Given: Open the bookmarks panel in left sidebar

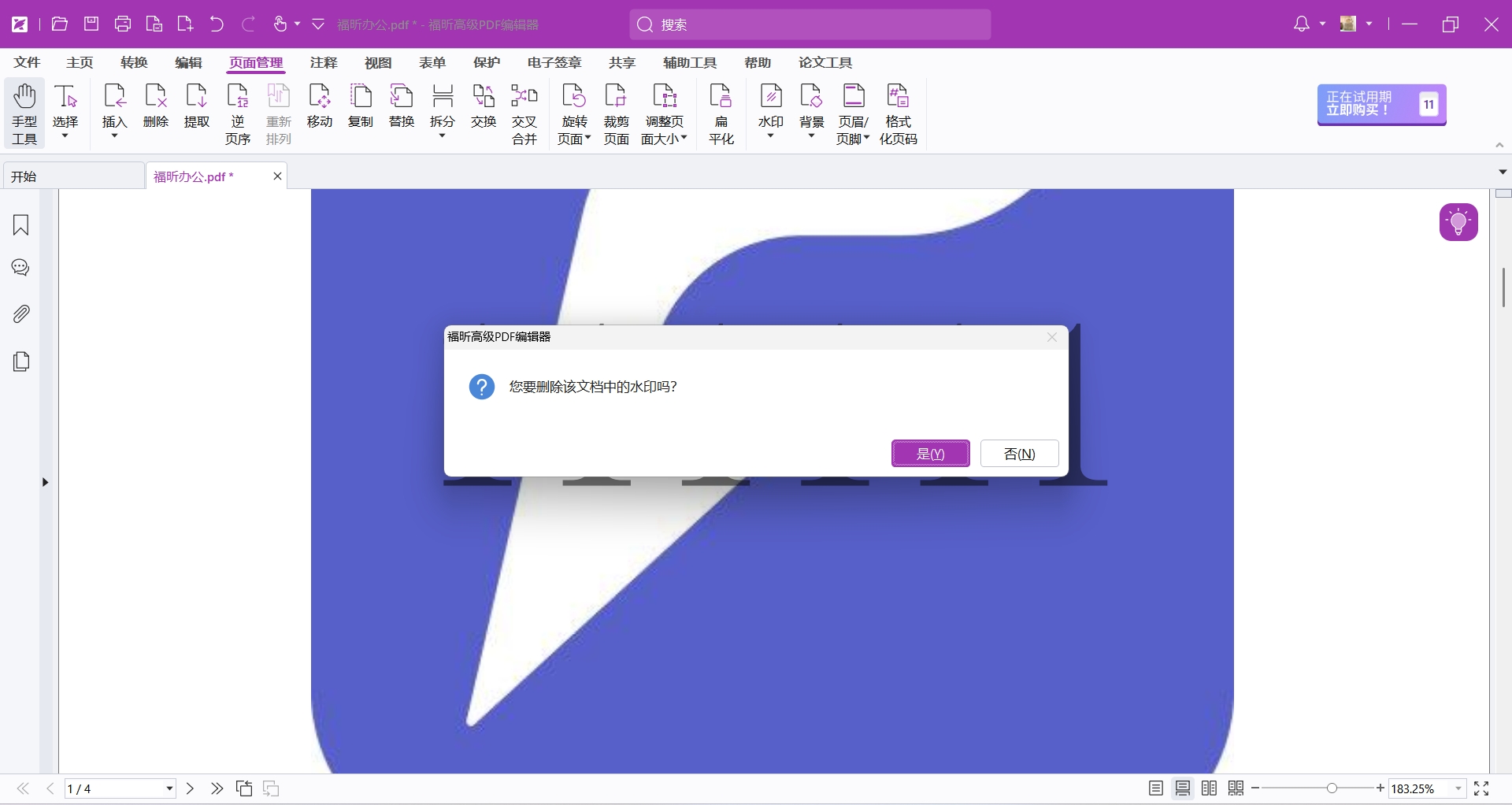Looking at the screenshot, I should [x=21, y=225].
